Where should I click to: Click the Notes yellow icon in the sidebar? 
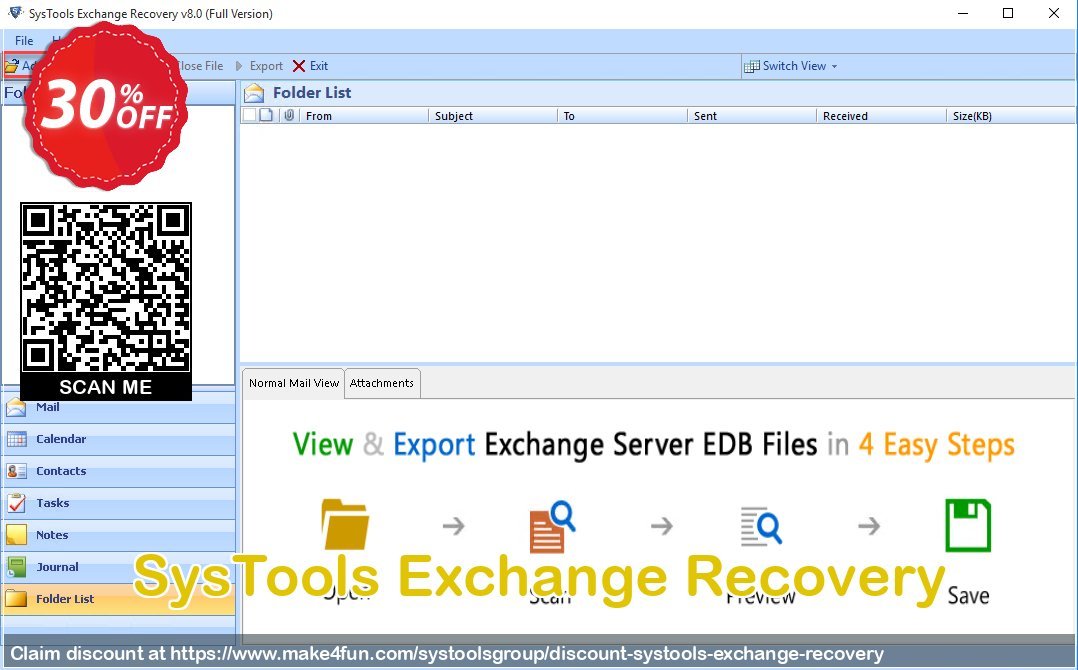point(16,535)
